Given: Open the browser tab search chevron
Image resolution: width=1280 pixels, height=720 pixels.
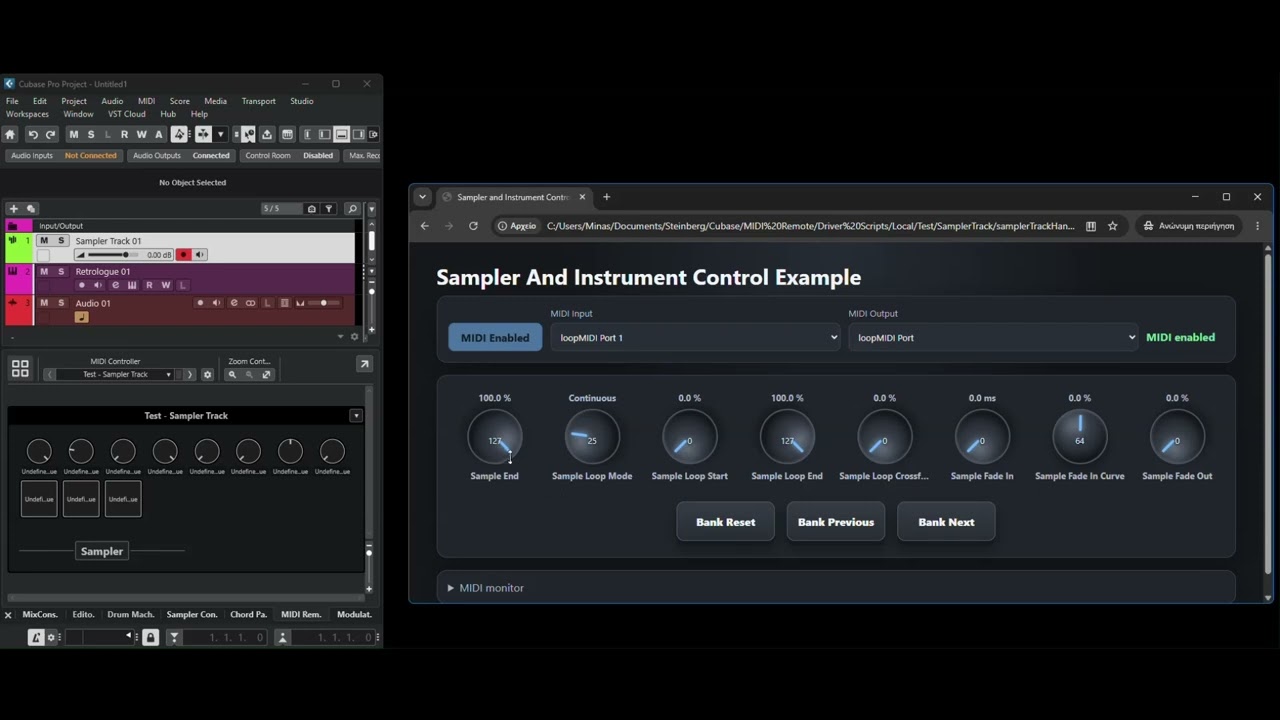Looking at the screenshot, I should (x=422, y=197).
